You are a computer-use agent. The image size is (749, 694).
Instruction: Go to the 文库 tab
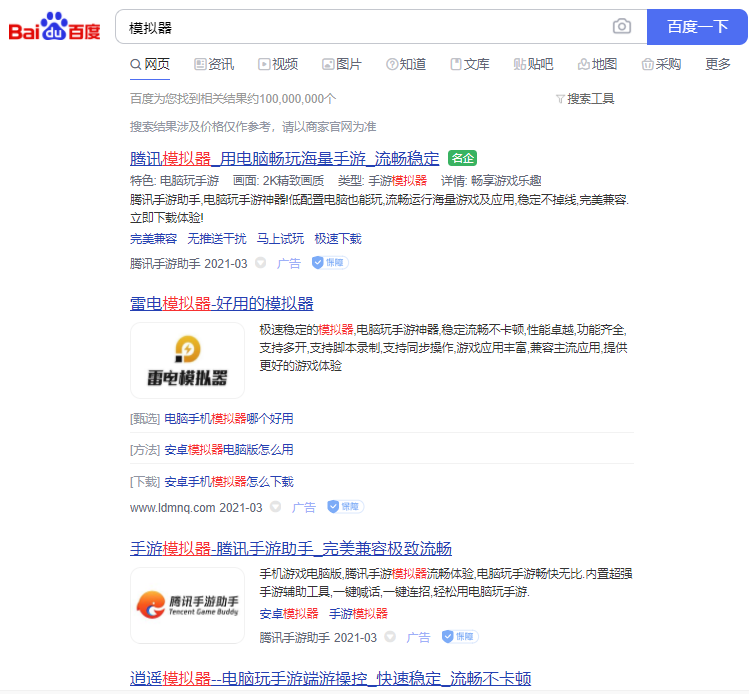[x=470, y=64]
